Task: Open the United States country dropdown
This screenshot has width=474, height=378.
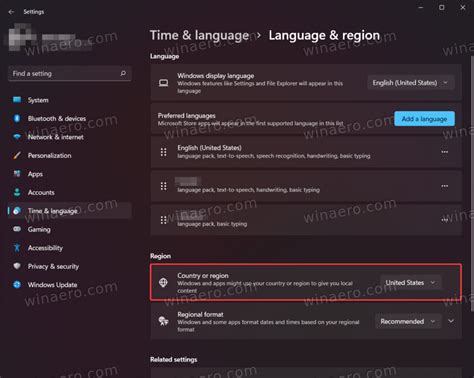Action: (x=410, y=283)
